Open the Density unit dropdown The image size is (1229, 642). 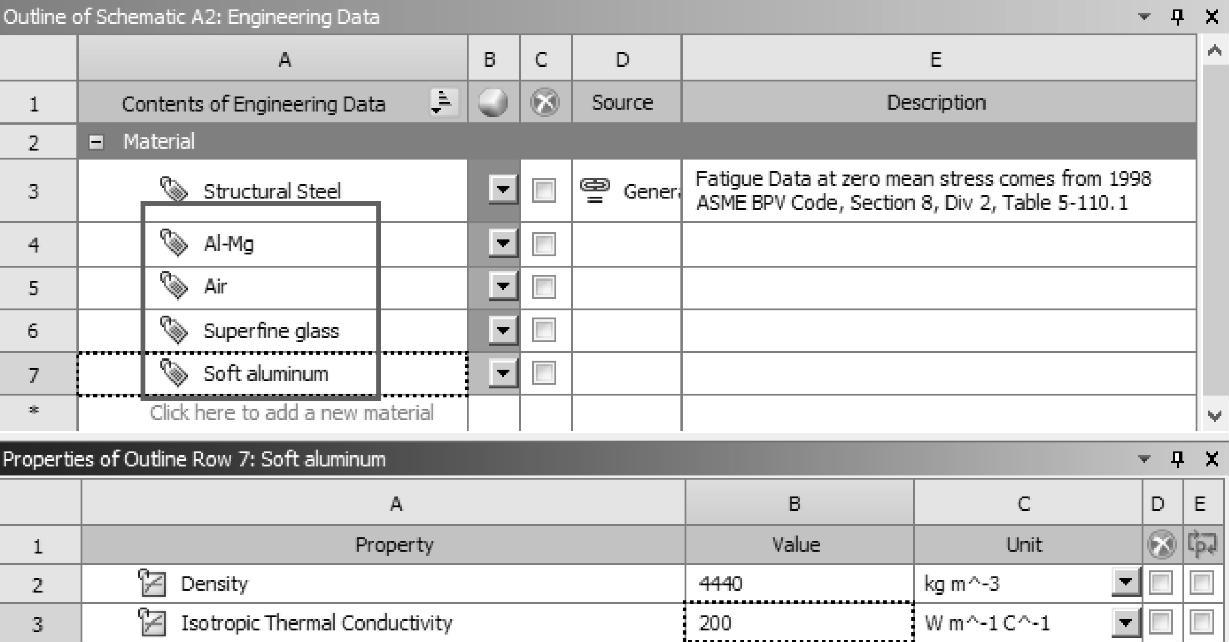tap(1125, 584)
